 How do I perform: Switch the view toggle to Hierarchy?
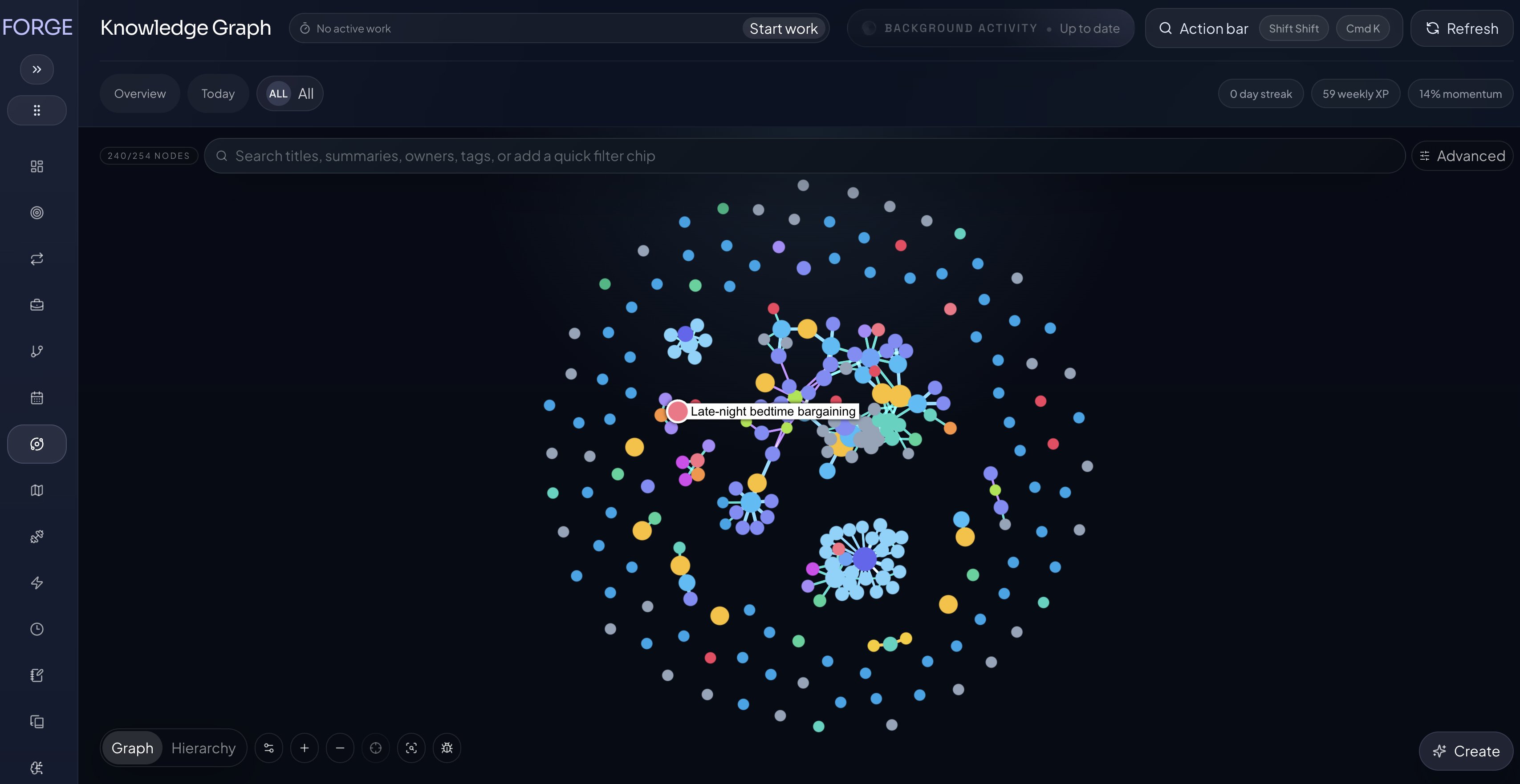pyautogui.click(x=203, y=748)
